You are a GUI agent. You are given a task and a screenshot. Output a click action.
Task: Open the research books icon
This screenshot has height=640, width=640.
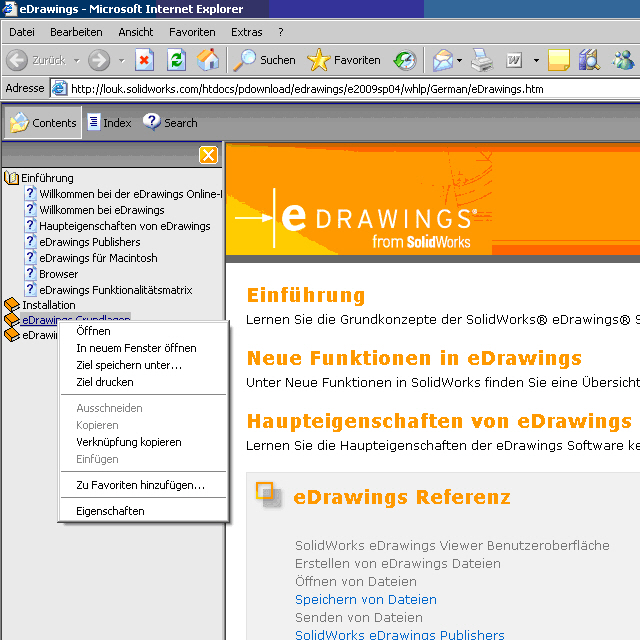590,60
